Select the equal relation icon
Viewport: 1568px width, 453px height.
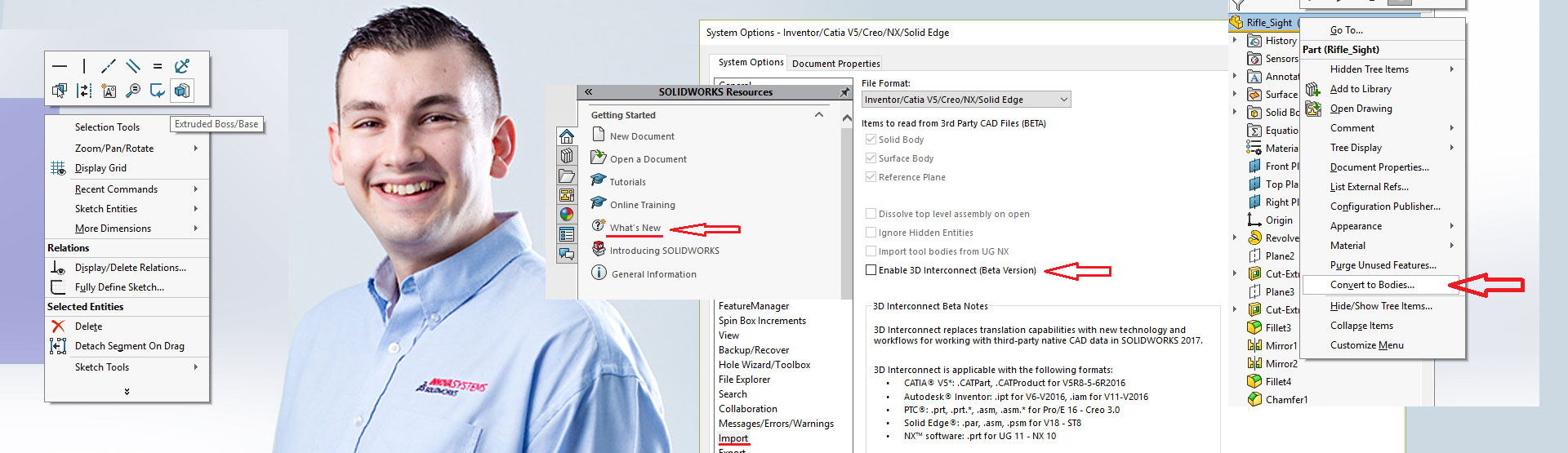click(x=158, y=66)
